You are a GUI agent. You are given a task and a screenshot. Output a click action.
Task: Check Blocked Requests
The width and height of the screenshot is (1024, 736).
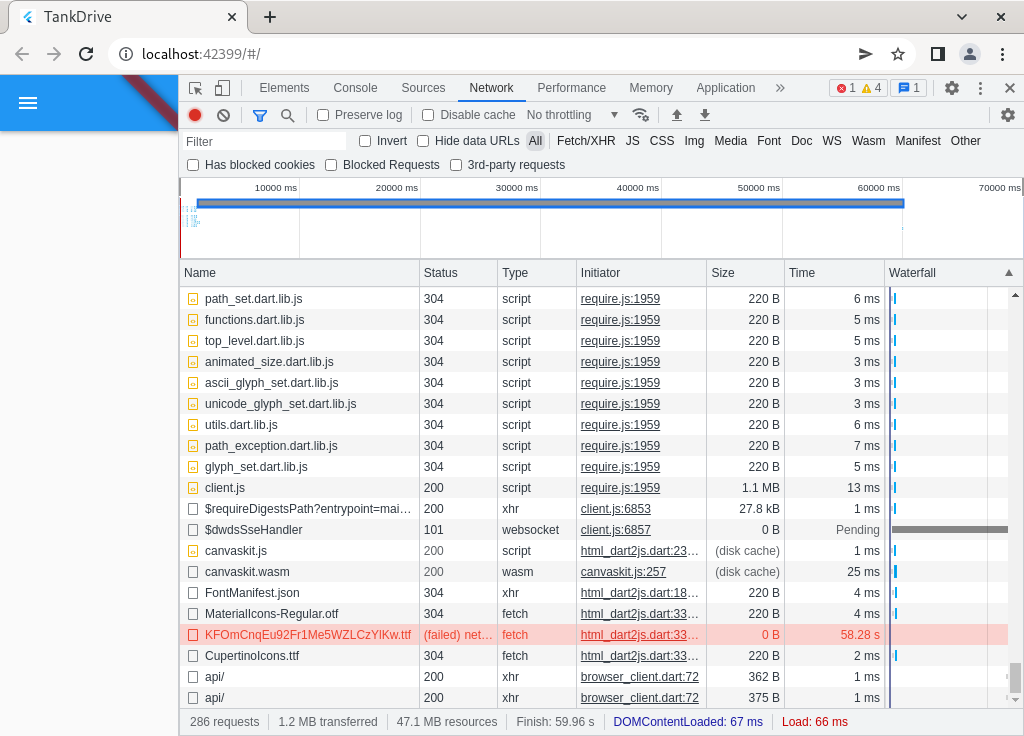pyautogui.click(x=331, y=165)
